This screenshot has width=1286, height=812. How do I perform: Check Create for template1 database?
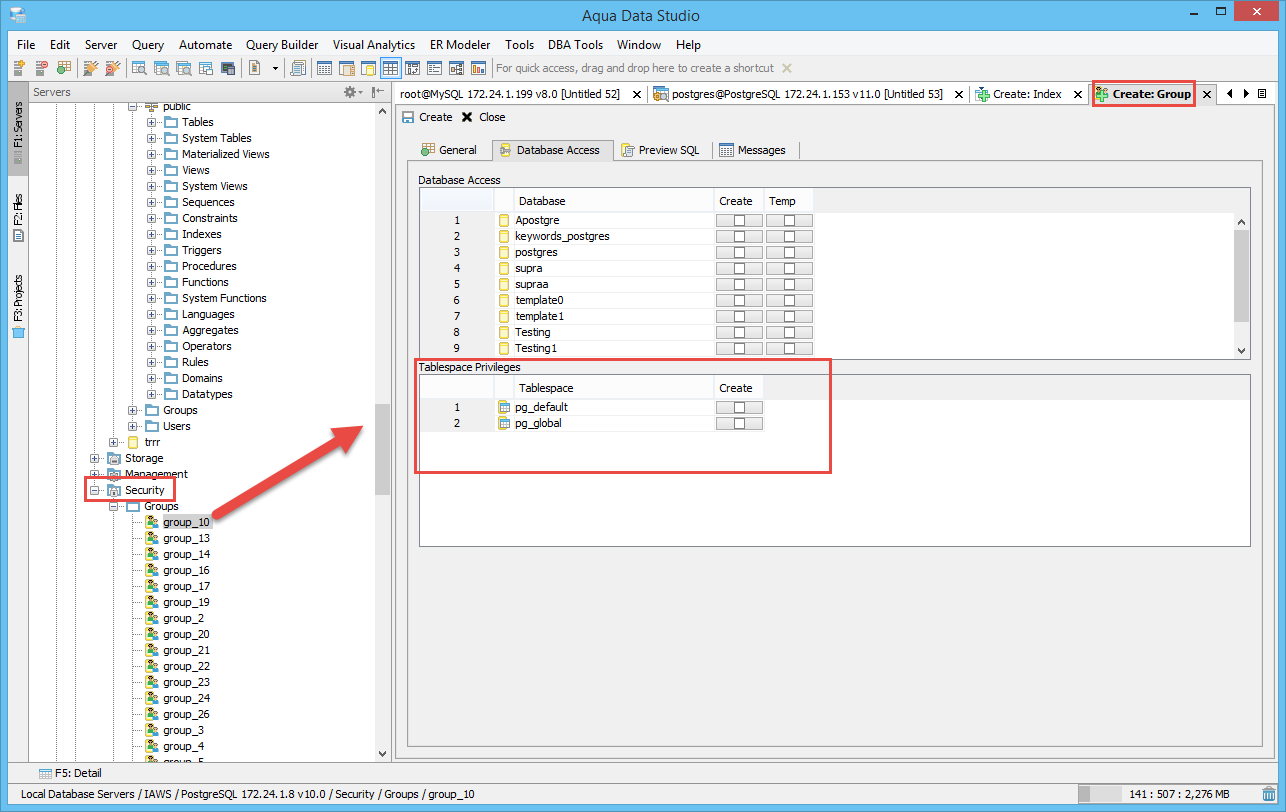[x=739, y=316]
